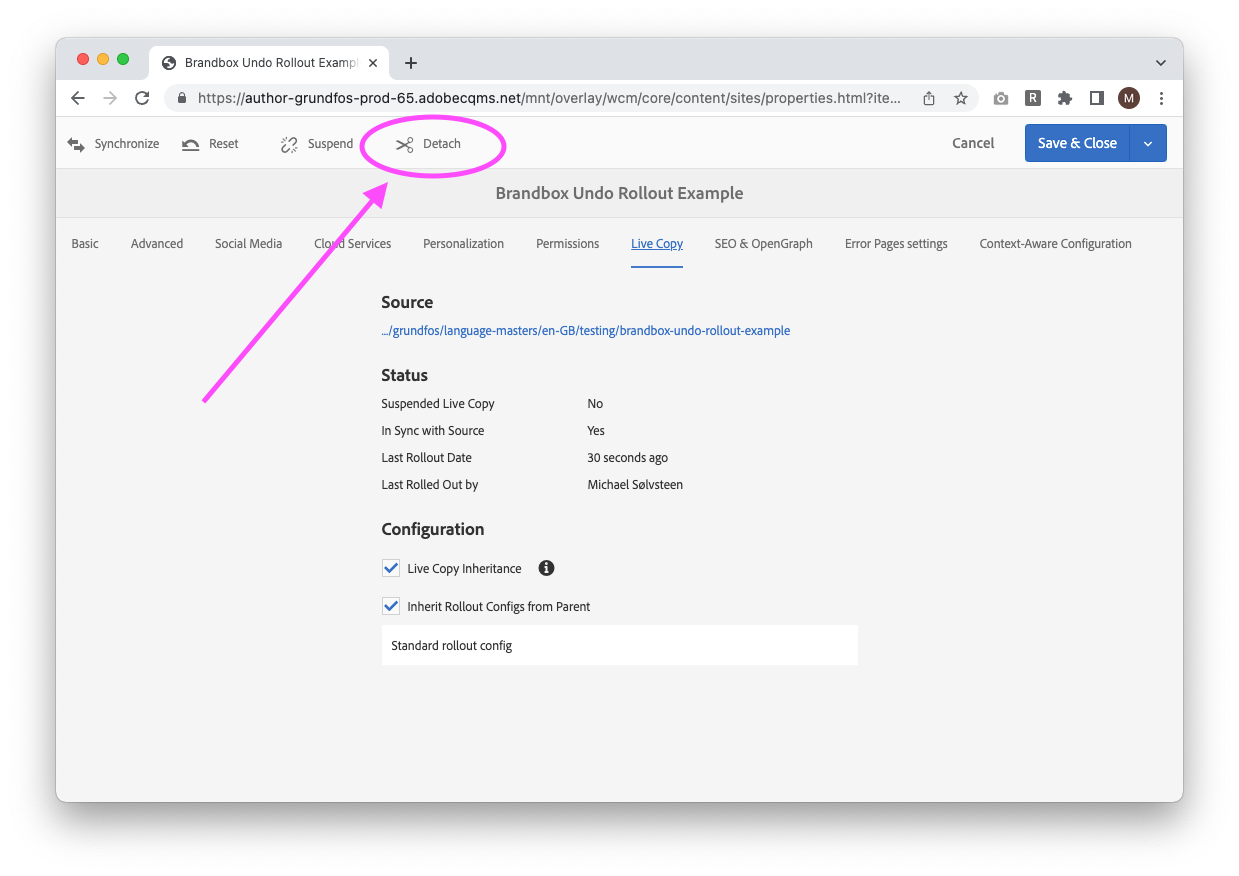
Task: Toggle the Live Copy Inheritance checkbox
Action: (391, 568)
